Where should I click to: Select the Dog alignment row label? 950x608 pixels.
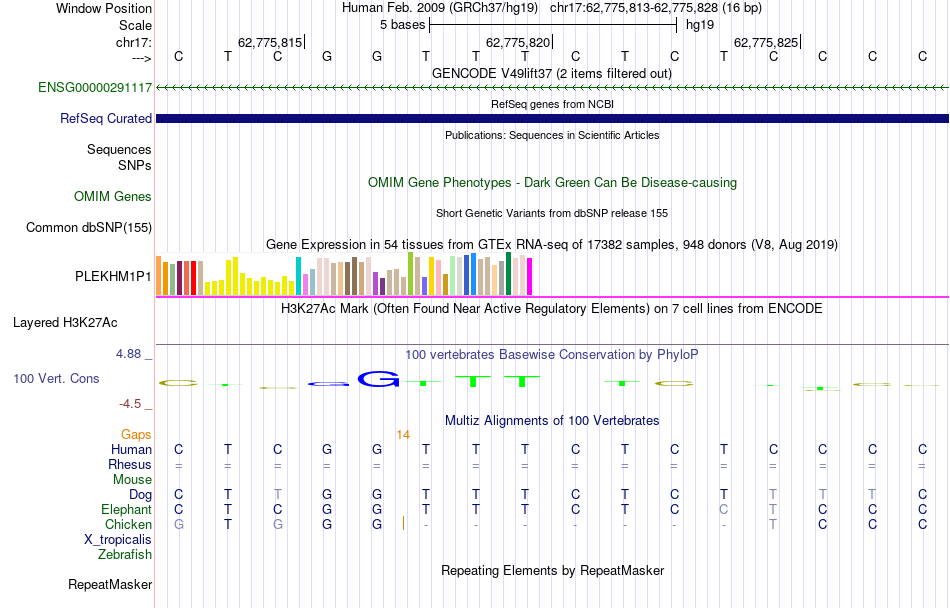tap(141, 495)
